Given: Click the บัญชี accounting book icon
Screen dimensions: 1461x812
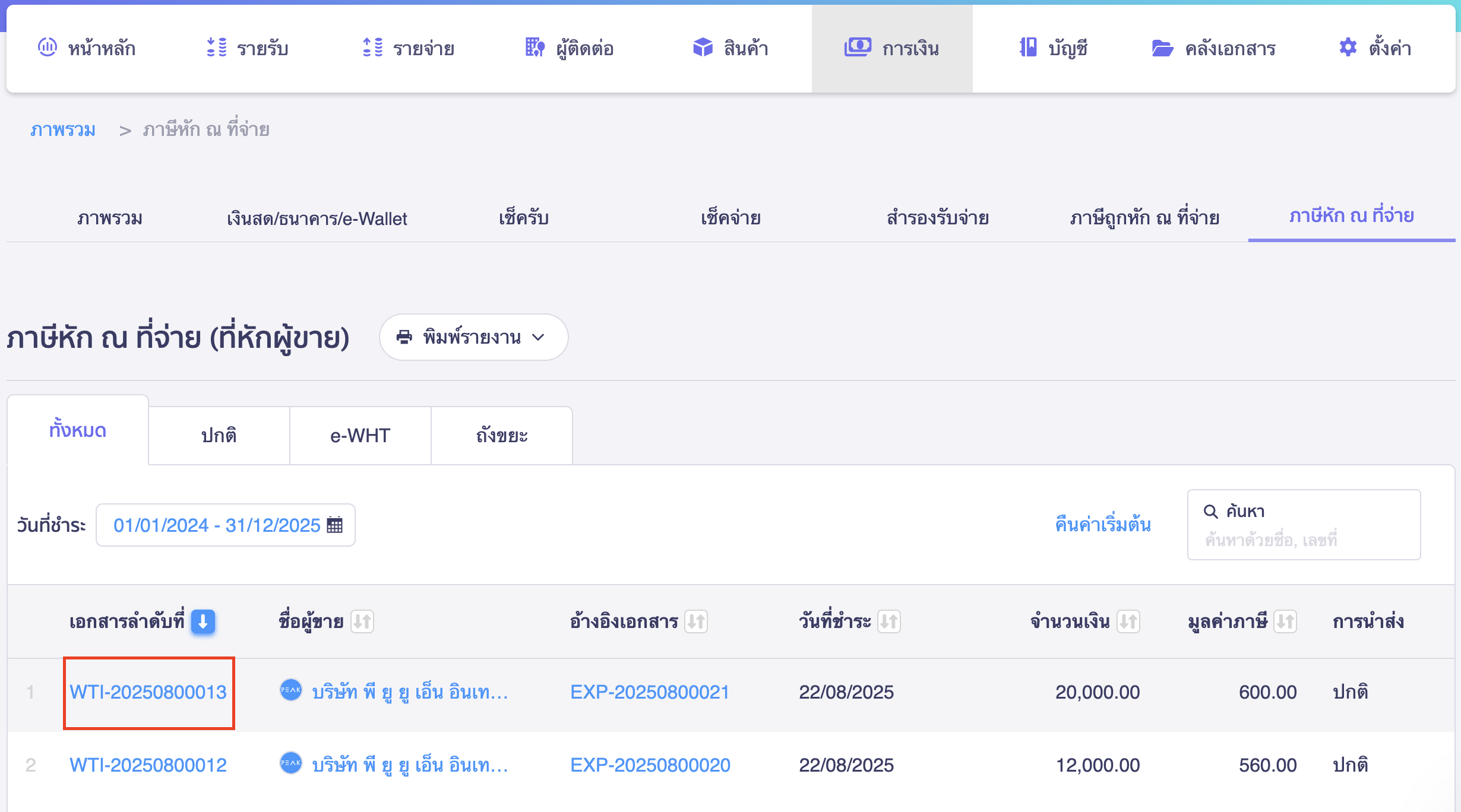Looking at the screenshot, I should (x=1028, y=47).
